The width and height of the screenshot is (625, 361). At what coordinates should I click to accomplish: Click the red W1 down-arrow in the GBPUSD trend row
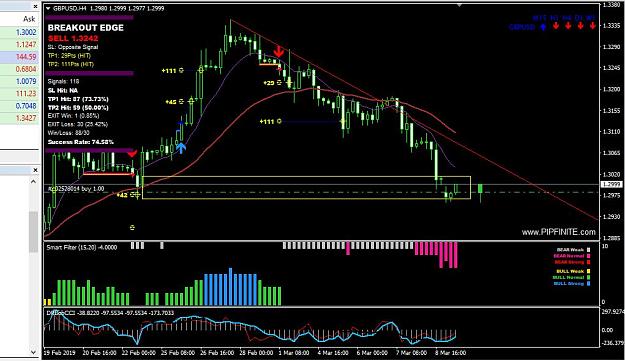pyautogui.click(x=593, y=26)
